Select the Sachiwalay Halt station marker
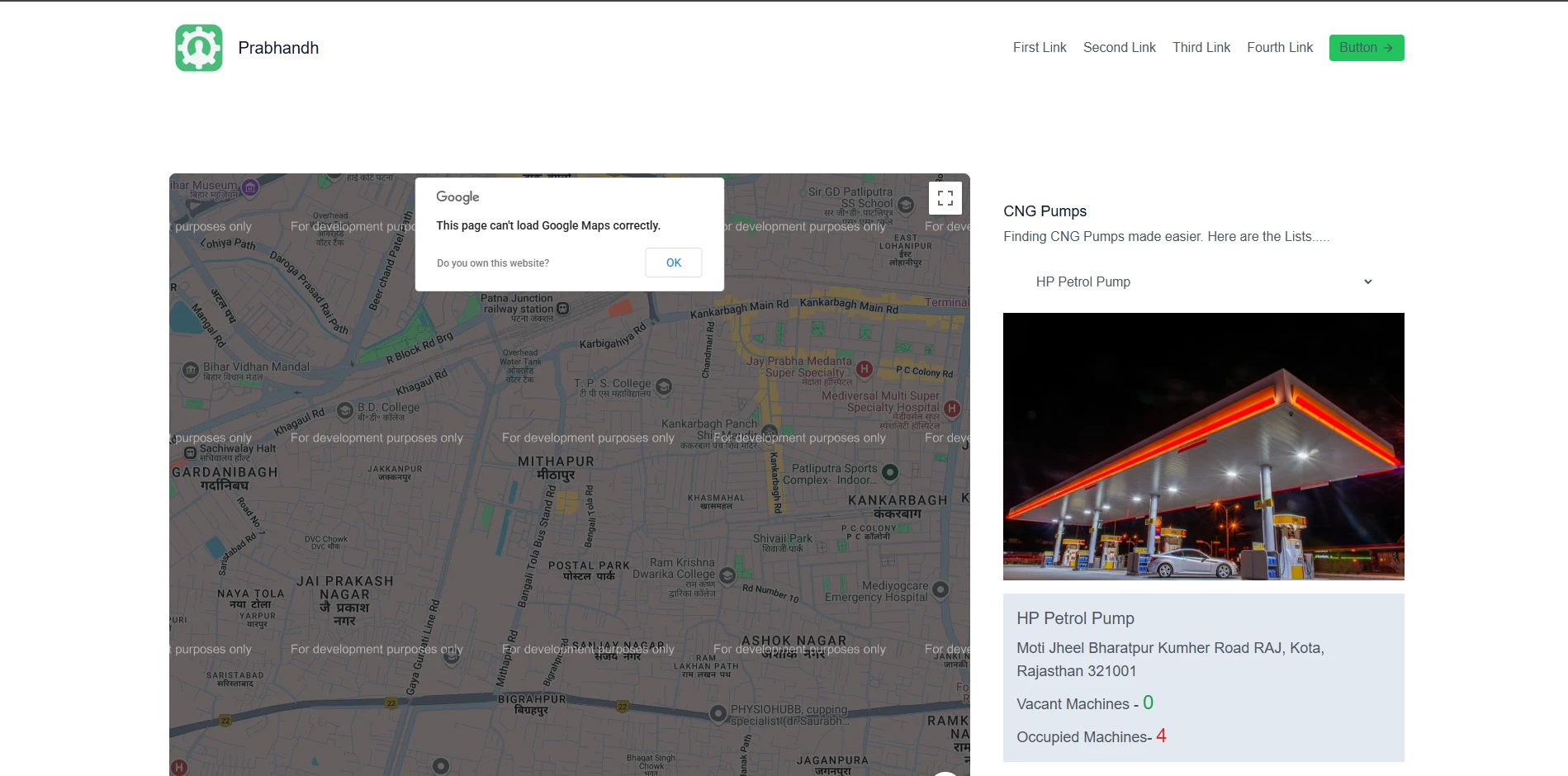 tap(191, 453)
